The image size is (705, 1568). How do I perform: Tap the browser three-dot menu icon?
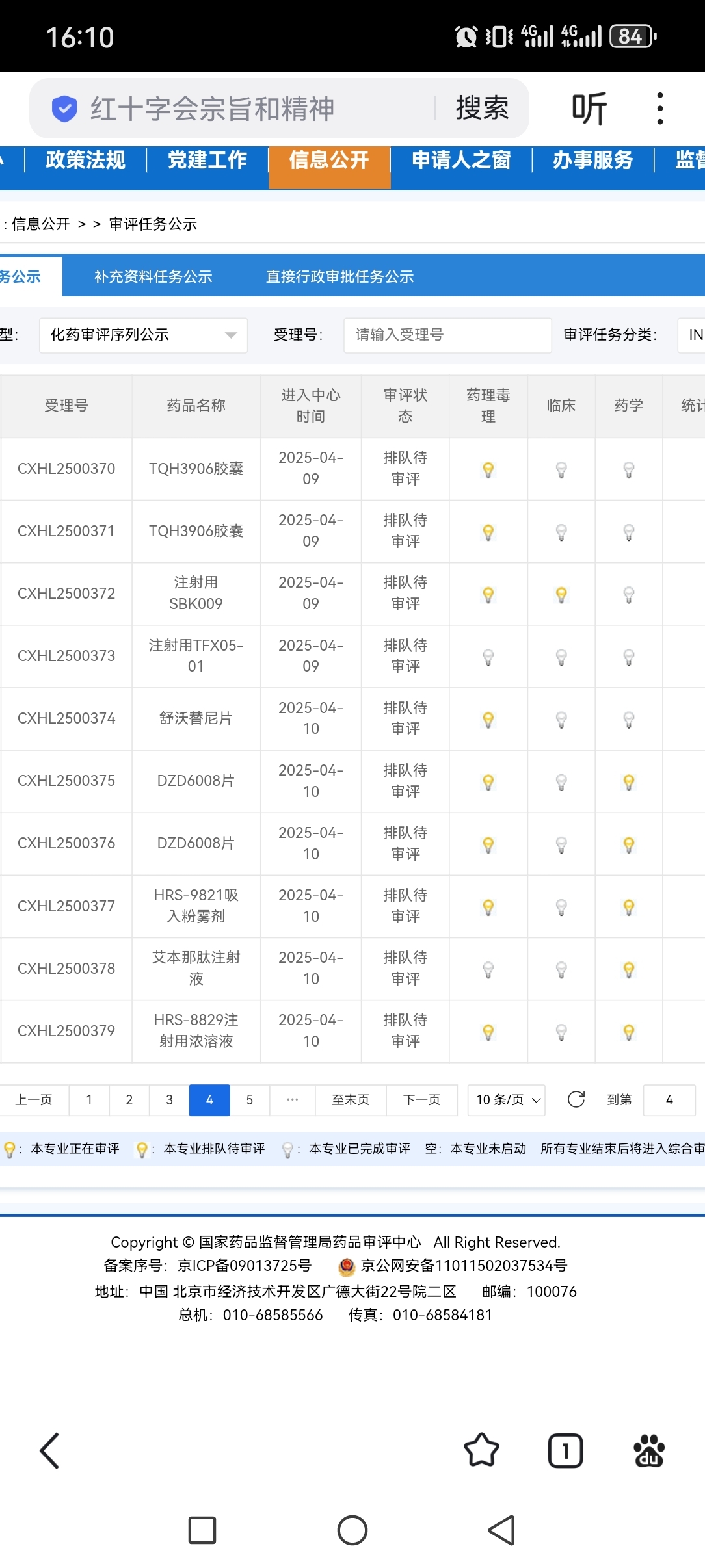(x=660, y=108)
